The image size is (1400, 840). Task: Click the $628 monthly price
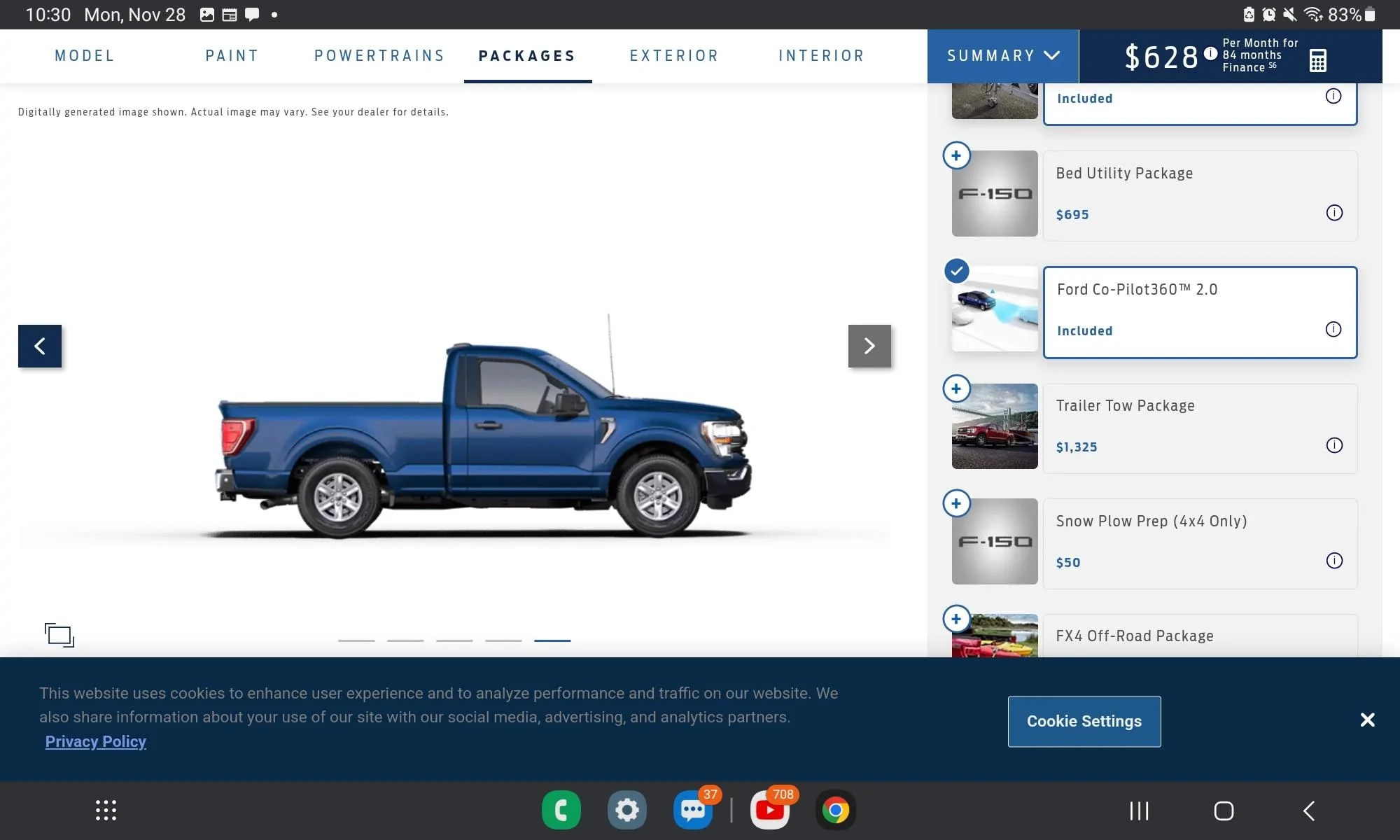1161,57
